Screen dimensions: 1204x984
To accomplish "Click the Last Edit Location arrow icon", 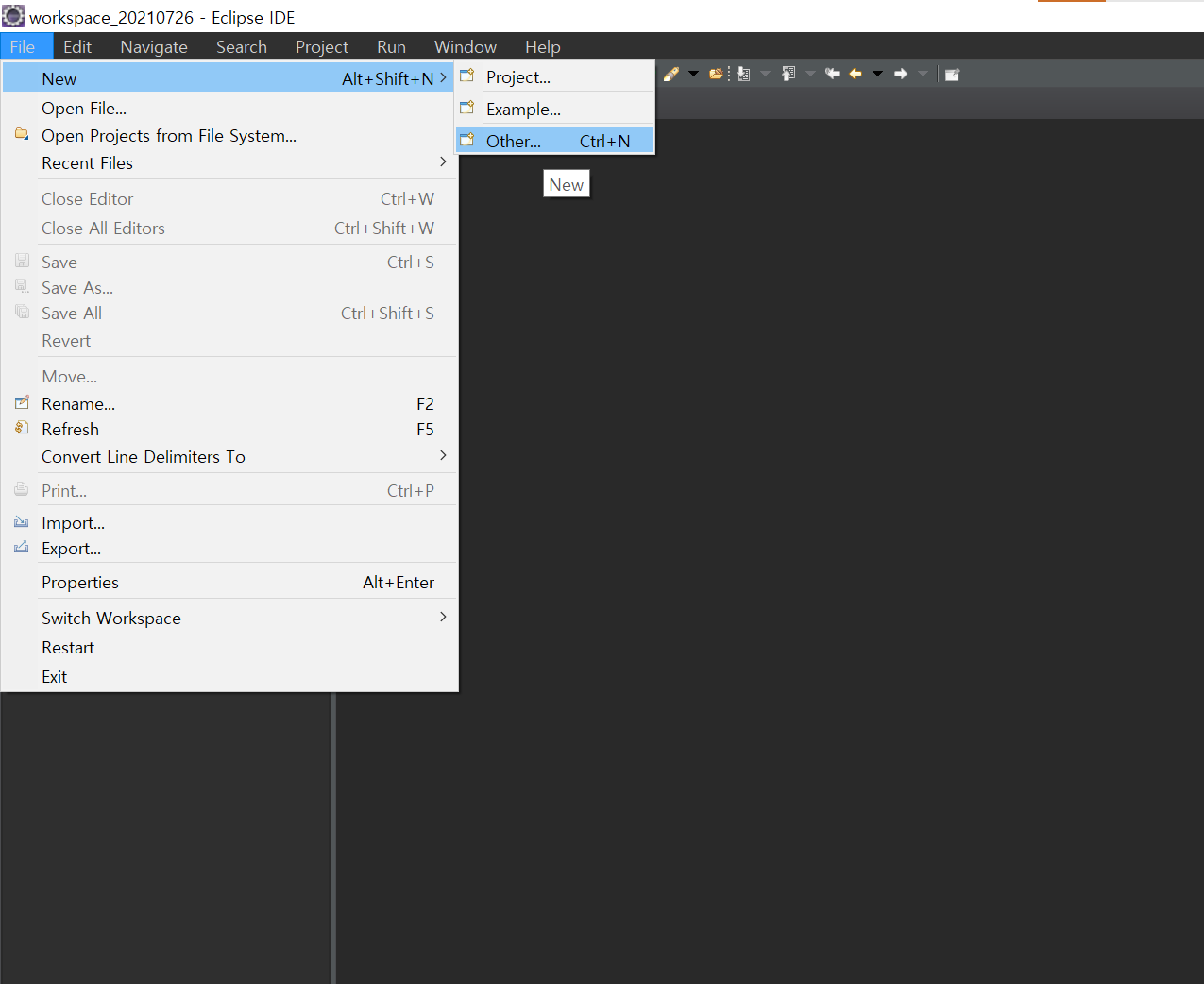I will pyautogui.click(x=833, y=74).
